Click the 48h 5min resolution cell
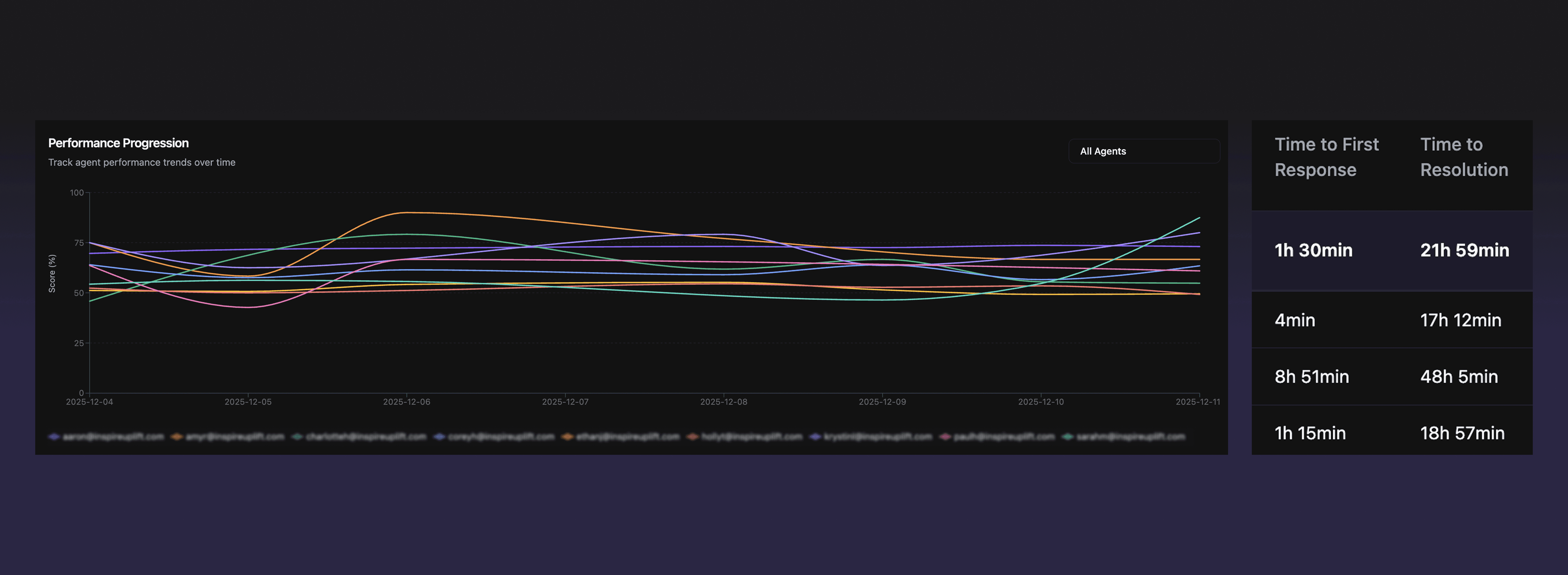1568x575 pixels. coord(1459,377)
